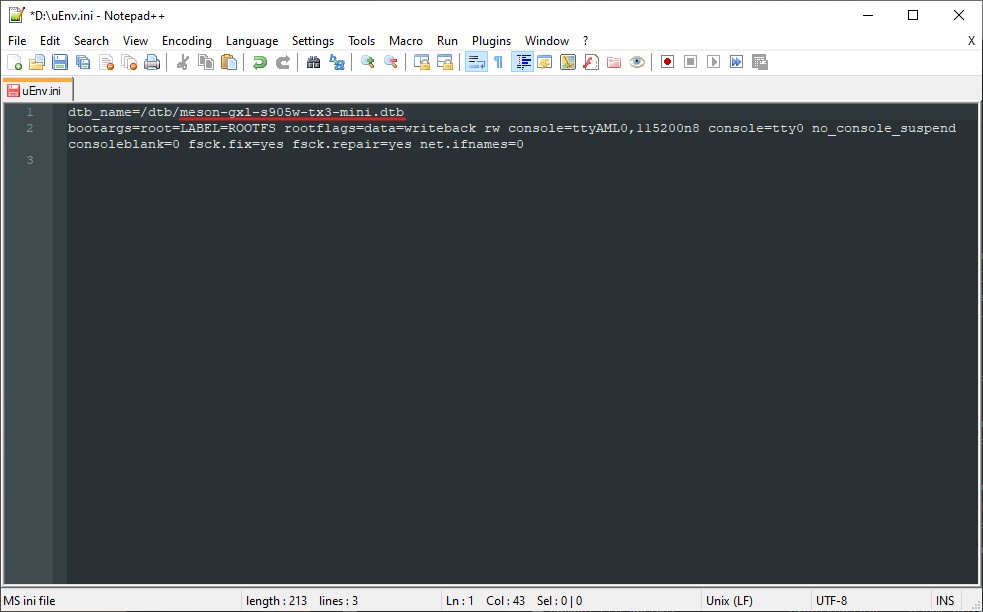Screen dimensions: 983x612
Task: Close the current document via toolbar icon
Action: click(106, 62)
